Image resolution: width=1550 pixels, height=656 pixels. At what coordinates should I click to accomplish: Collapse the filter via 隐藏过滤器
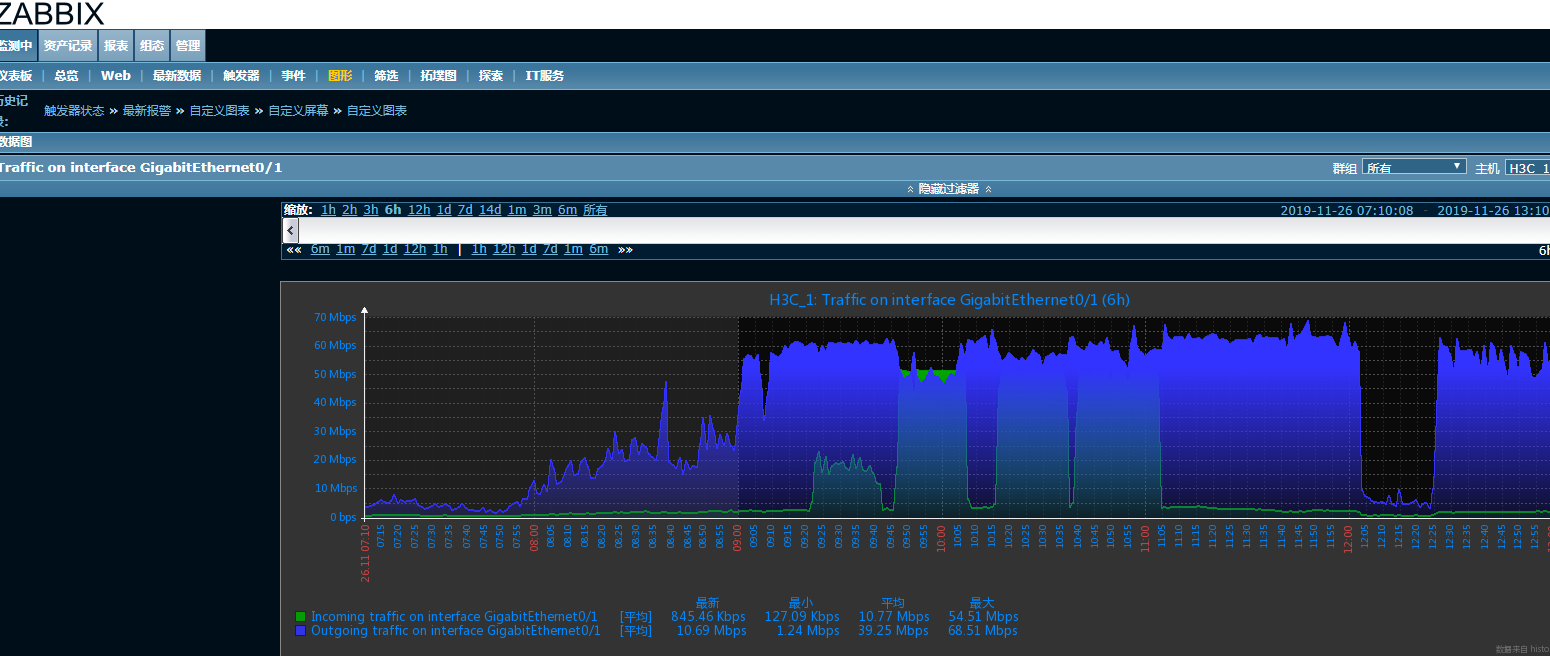point(948,189)
